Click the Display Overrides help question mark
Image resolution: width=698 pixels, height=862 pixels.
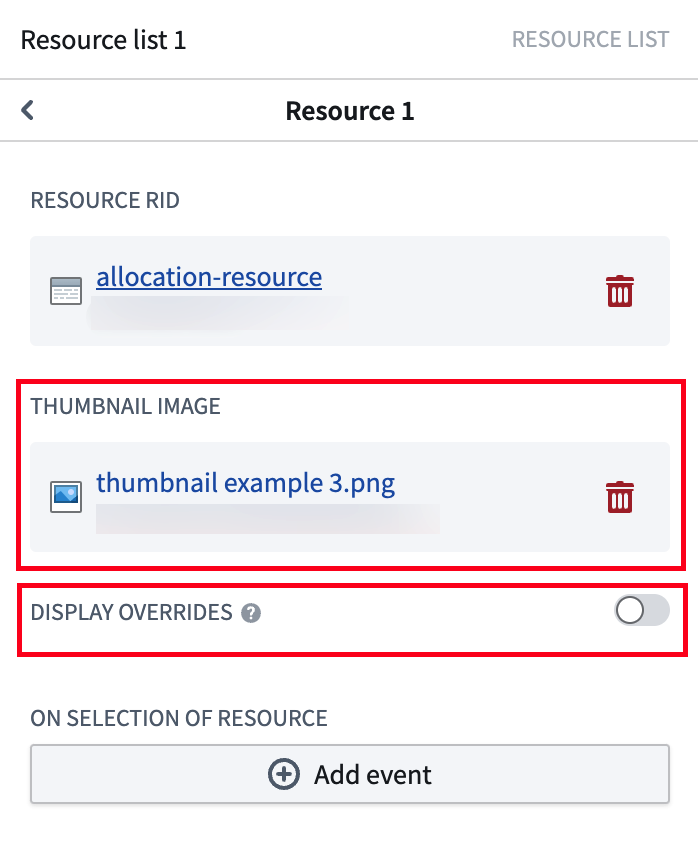coord(251,612)
